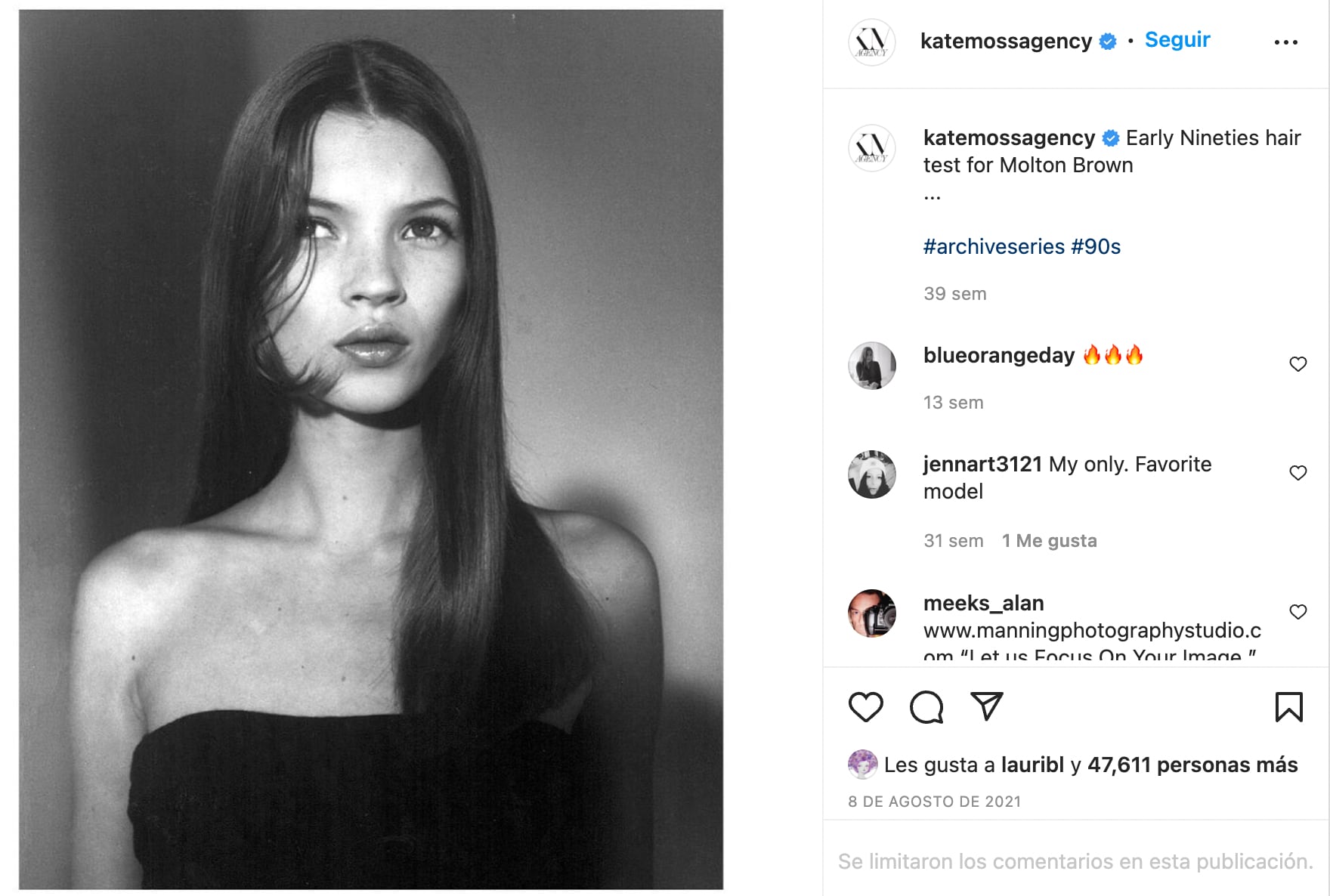Click the katemossagency verified badge

pyautogui.click(x=1106, y=41)
